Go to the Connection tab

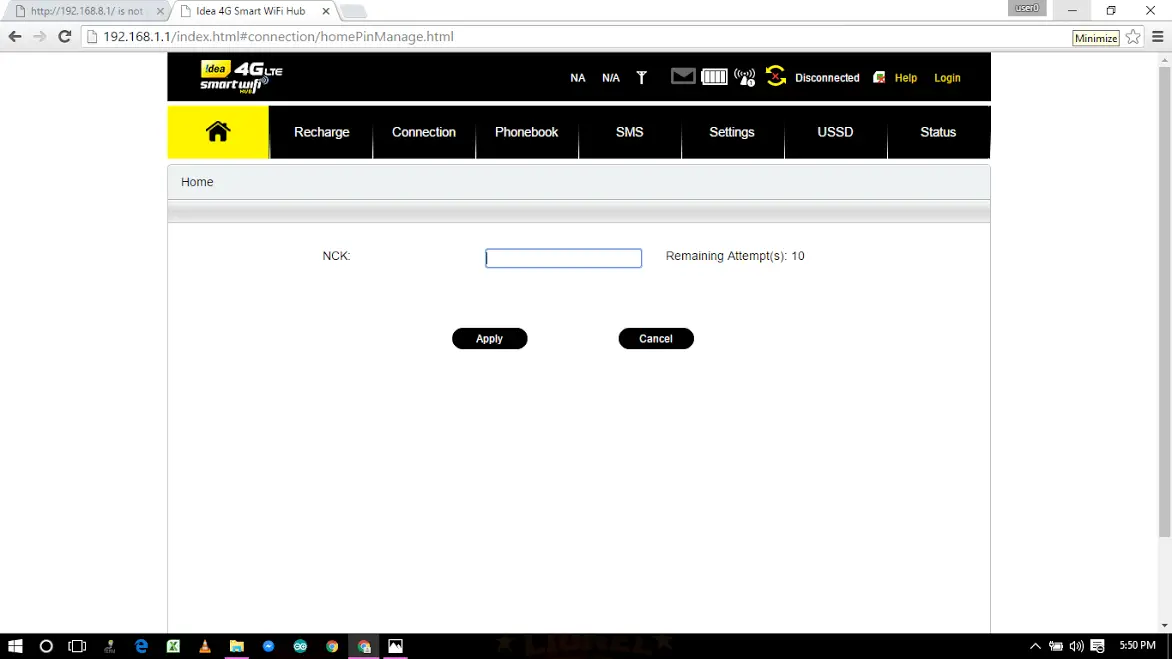tap(424, 132)
